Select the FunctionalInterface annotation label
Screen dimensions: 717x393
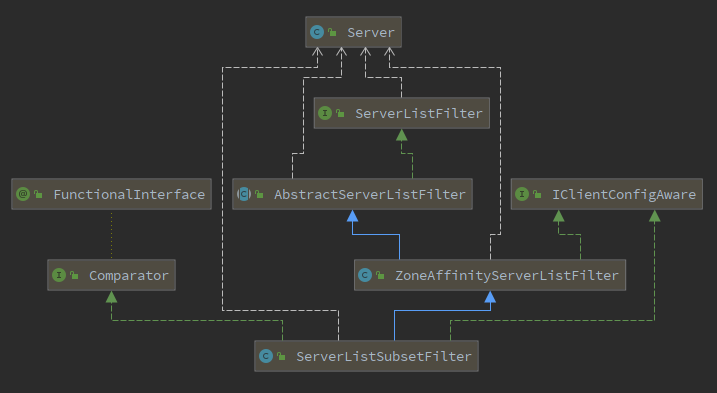tap(129, 194)
